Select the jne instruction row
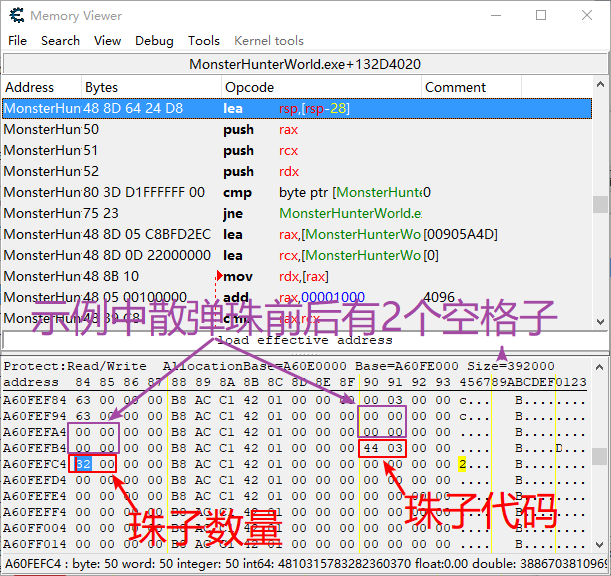611x576 pixels. coord(297,214)
